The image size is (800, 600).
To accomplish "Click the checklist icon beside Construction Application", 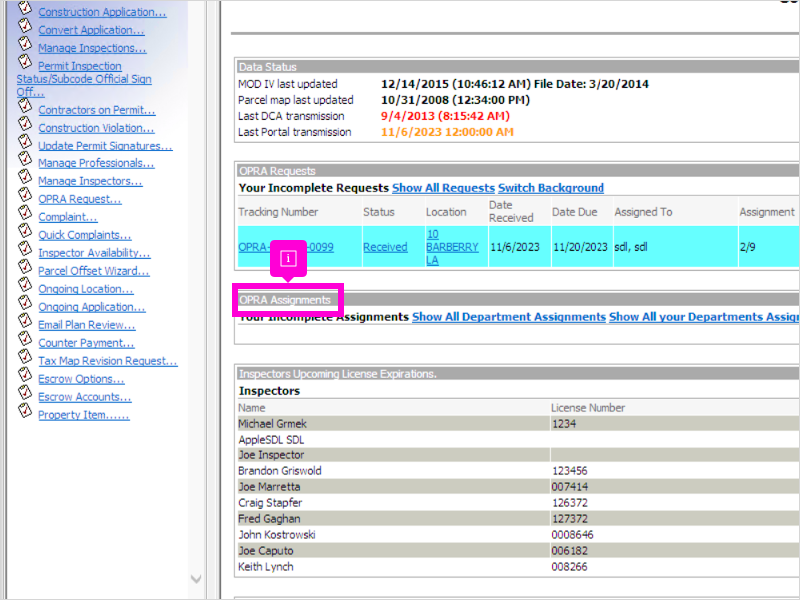I will pyautogui.click(x=25, y=9).
